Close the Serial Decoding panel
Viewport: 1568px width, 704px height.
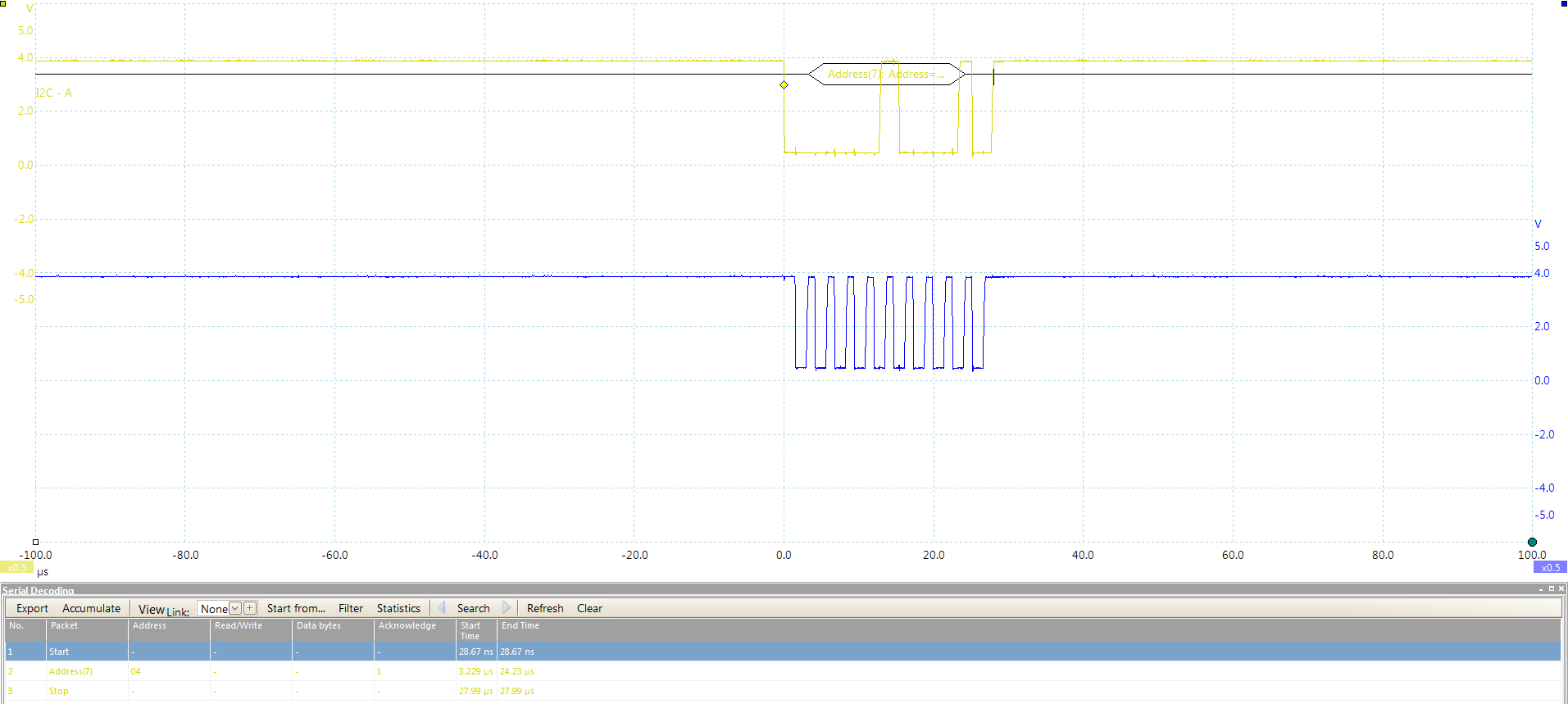1561,589
